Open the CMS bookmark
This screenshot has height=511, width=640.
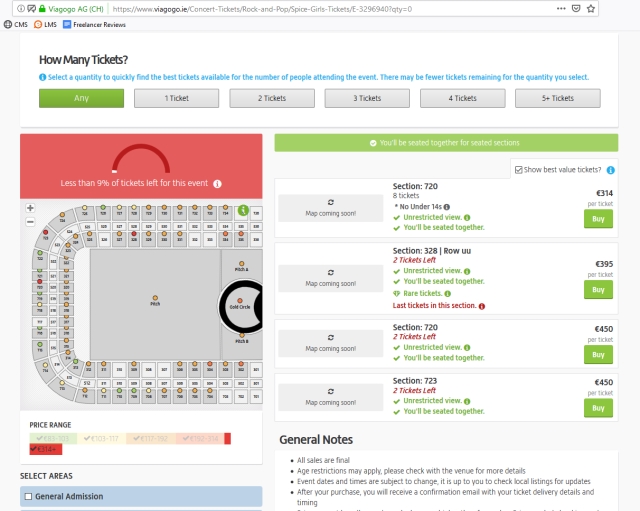[x=16, y=24]
